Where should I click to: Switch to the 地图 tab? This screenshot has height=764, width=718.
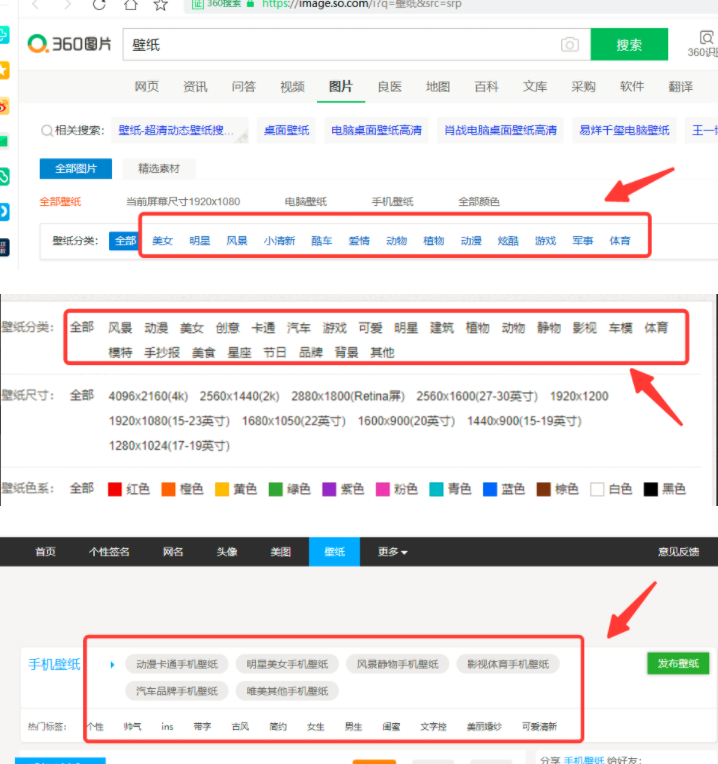pyautogui.click(x=437, y=87)
